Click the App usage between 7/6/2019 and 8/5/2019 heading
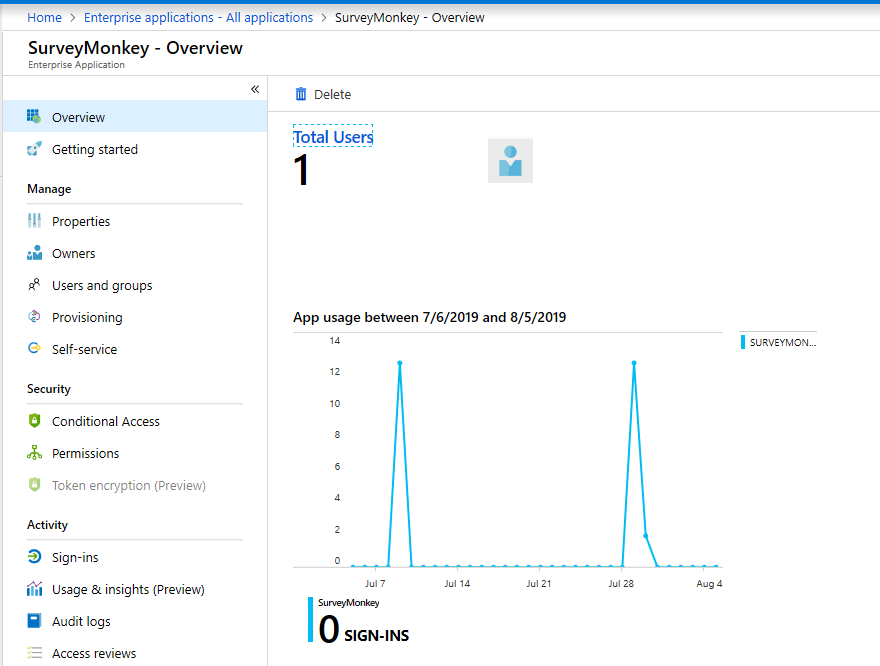Screen dimensions: 880x666 429,317
